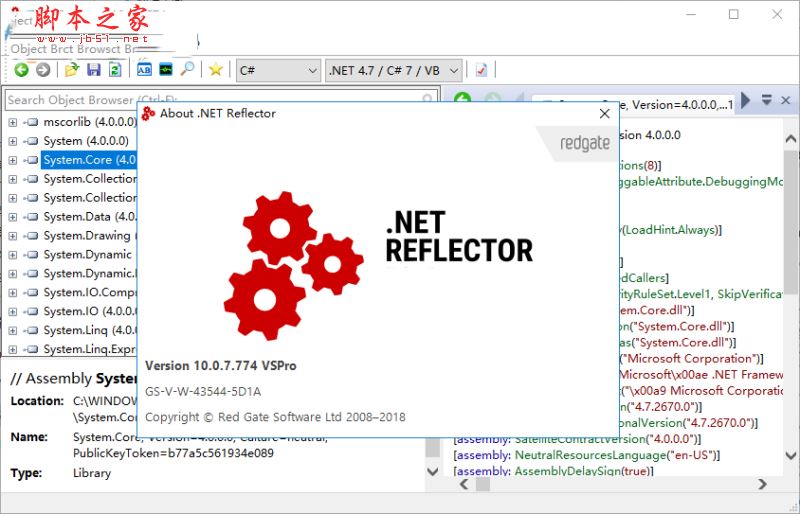Refresh assemblies with the green arrows document icon
Viewport: 800px width, 514px height.
coord(115,69)
